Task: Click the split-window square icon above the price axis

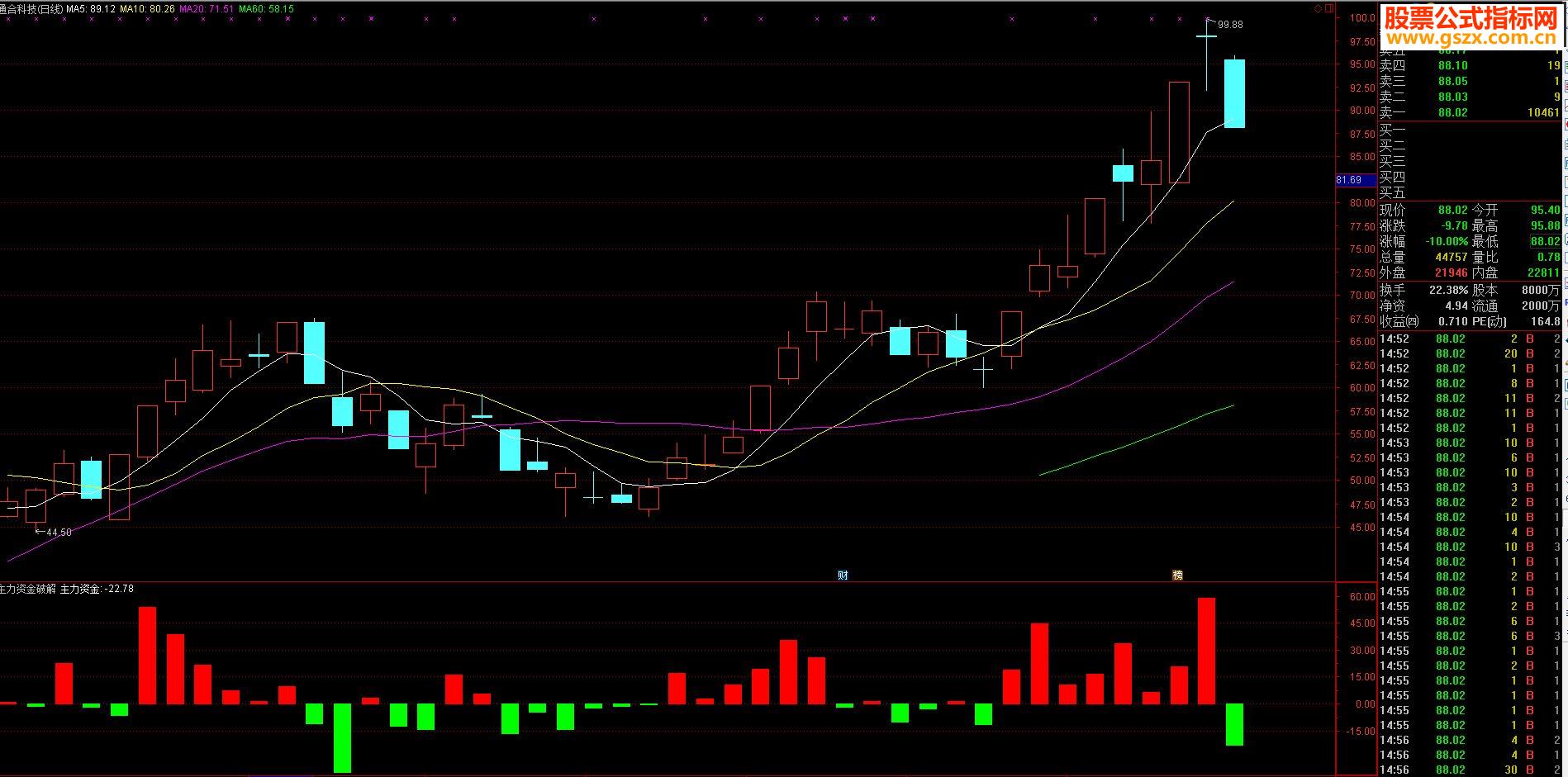Action: click(1328, 8)
